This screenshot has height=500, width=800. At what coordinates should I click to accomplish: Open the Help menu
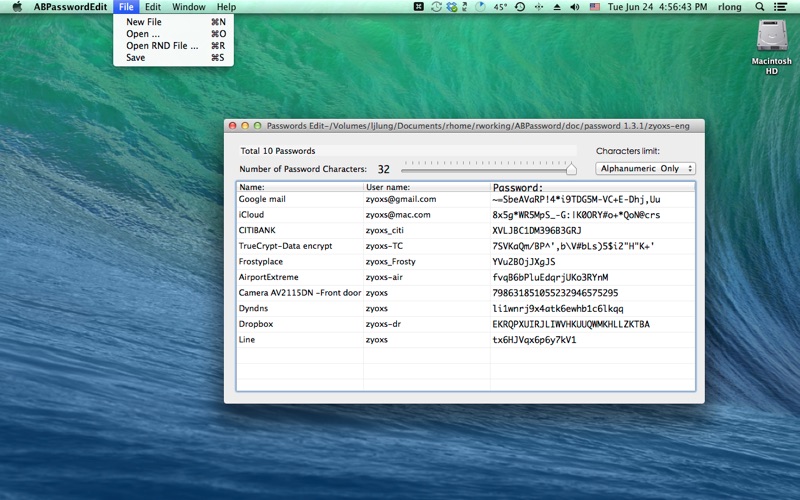point(226,7)
